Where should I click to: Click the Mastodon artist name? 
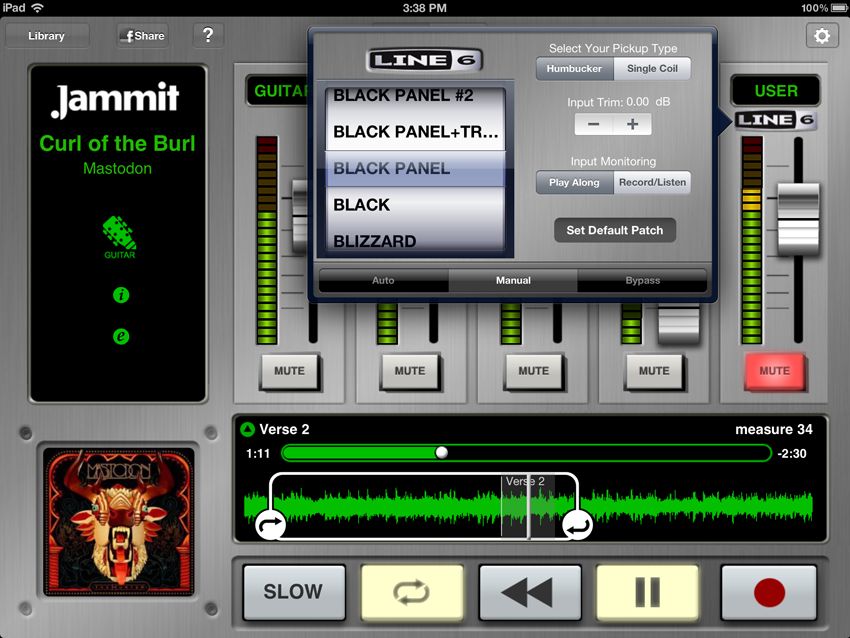[x=117, y=169]
